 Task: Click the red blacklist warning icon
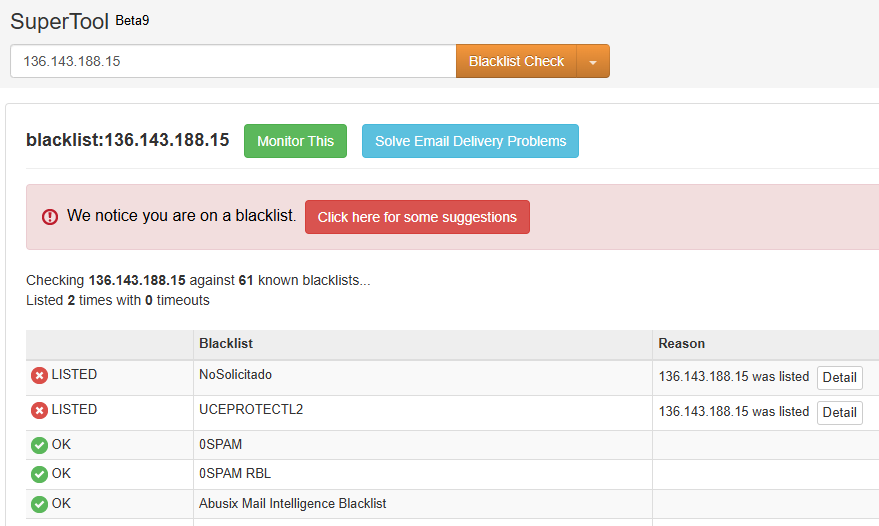tap(50, 217)
